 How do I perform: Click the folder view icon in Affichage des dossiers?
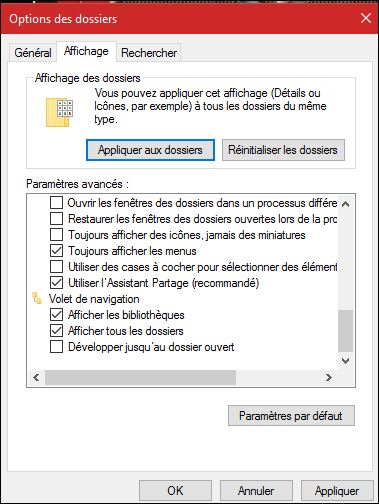(x=59, y=113)
